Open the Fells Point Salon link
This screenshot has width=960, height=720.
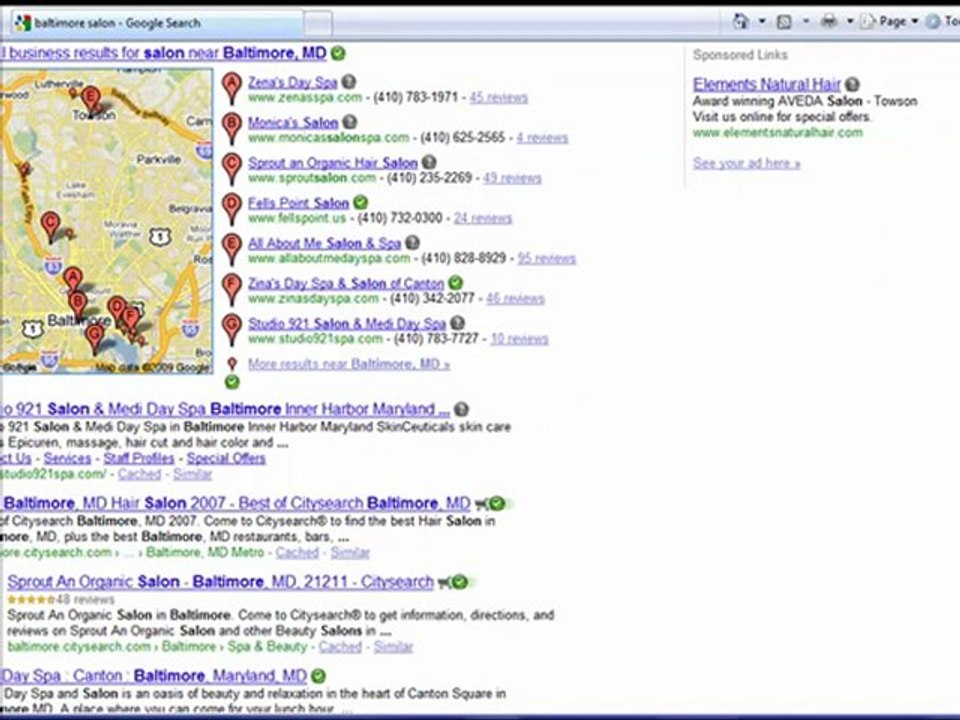click(299, 203)
